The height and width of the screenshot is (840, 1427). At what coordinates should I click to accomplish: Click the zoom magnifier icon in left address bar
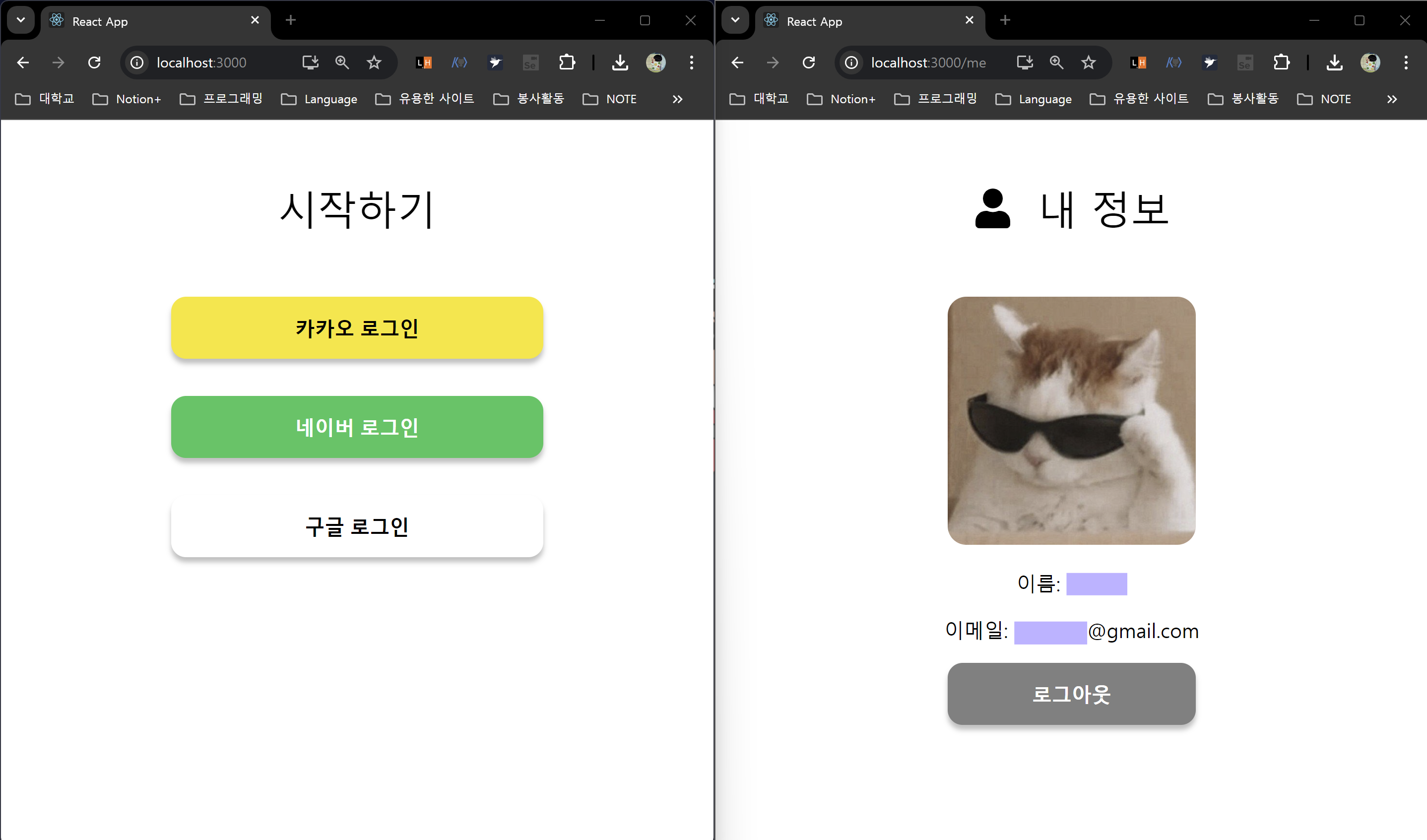click(342, 63)
